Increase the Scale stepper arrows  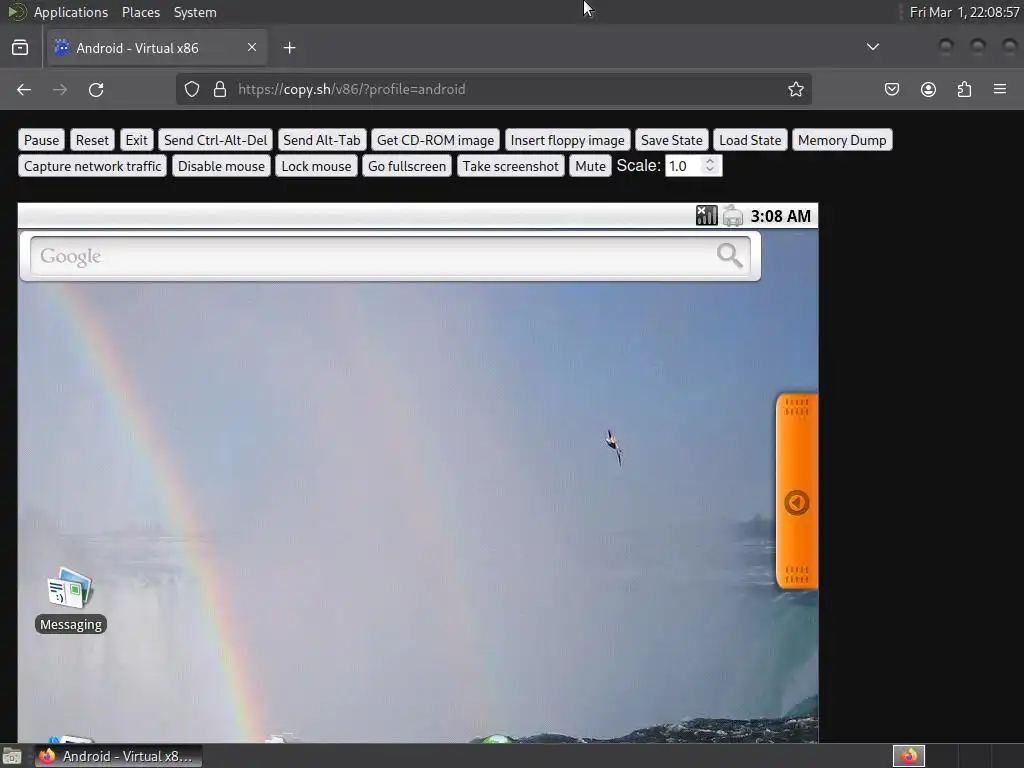[710, 161]
